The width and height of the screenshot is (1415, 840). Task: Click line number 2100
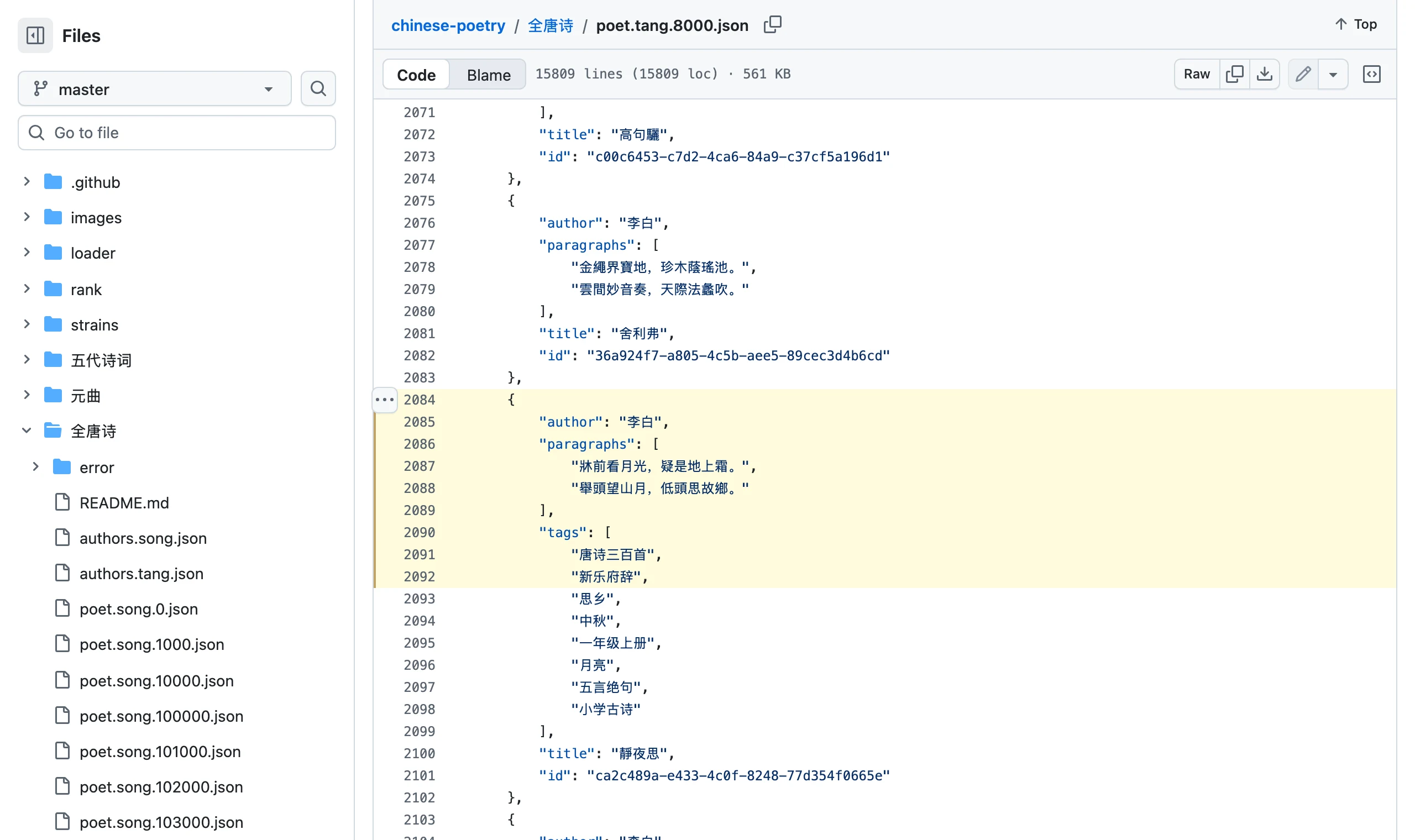pyautogui.click(x=419, y=753)
